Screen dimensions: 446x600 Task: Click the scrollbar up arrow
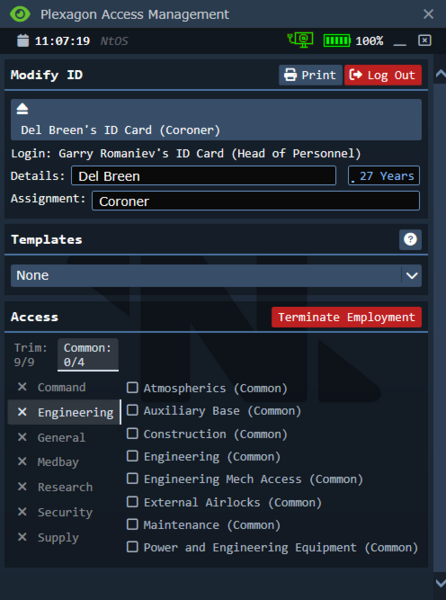tap(440, 73)
